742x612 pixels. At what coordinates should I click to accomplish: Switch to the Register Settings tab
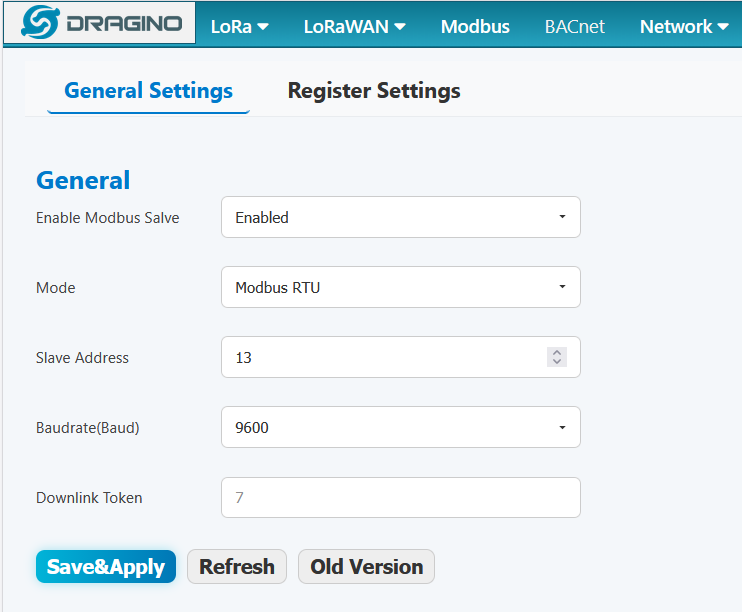pos(374,91)
